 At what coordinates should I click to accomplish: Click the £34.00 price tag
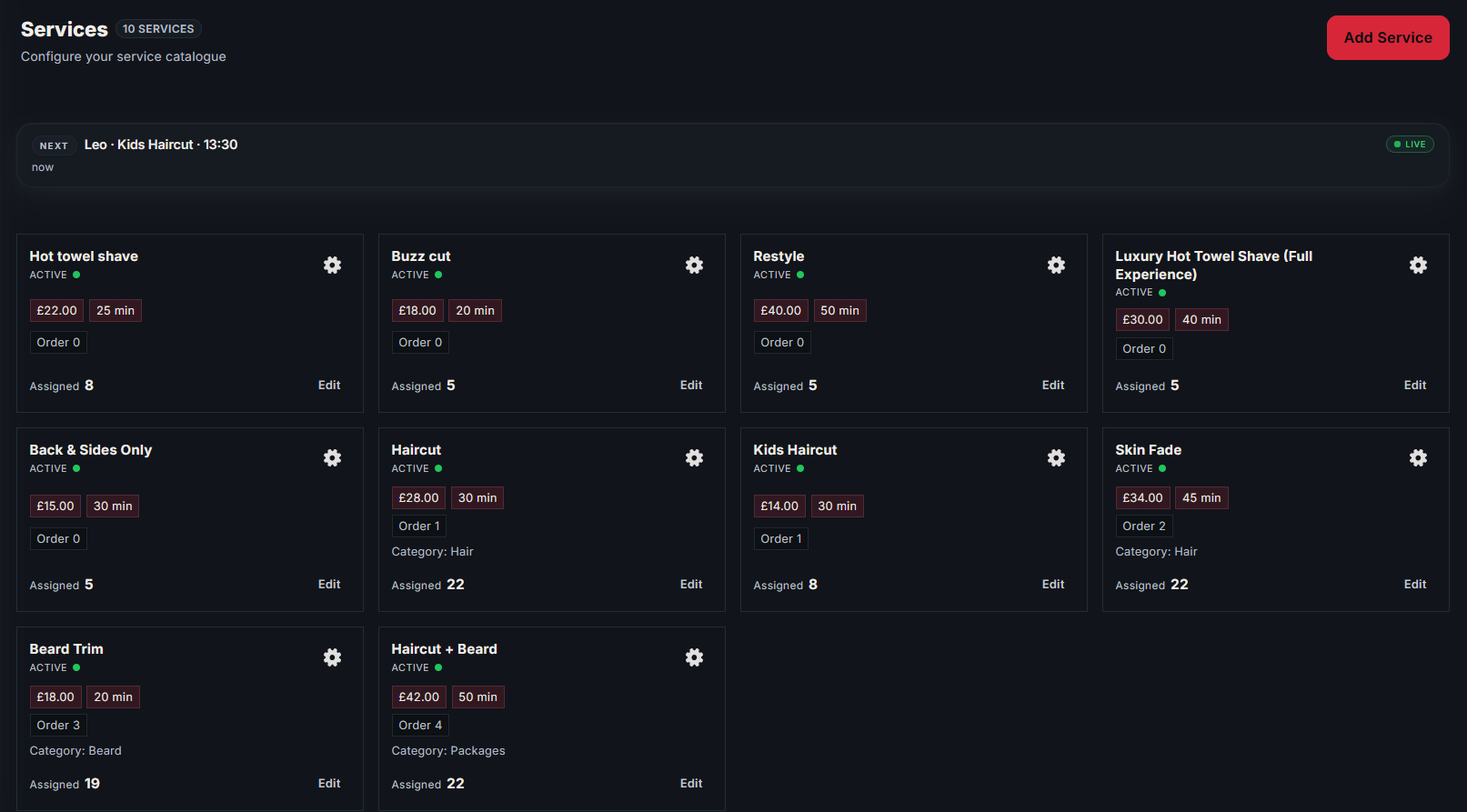[x=1142, y=498]
